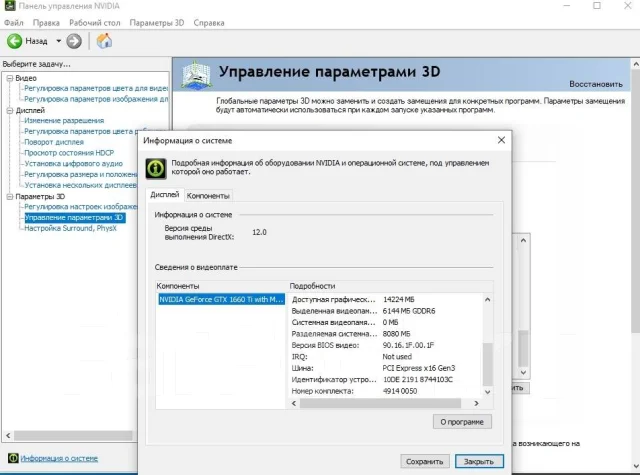Click details list scroll up arrow
Screen dimensions: 640x475
[487, 300]
